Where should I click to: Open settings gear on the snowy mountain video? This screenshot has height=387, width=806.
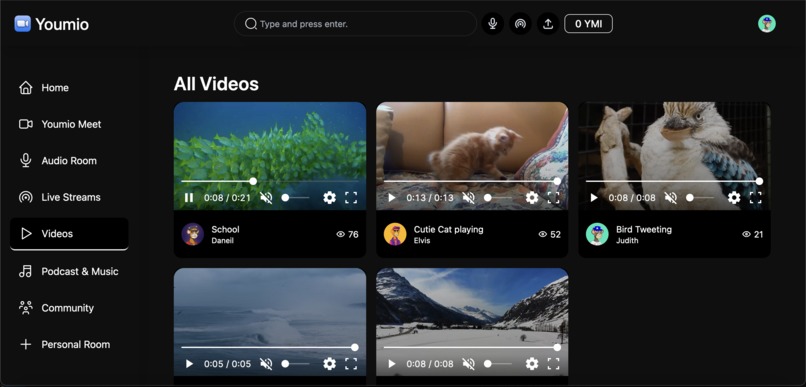point(532,364)
